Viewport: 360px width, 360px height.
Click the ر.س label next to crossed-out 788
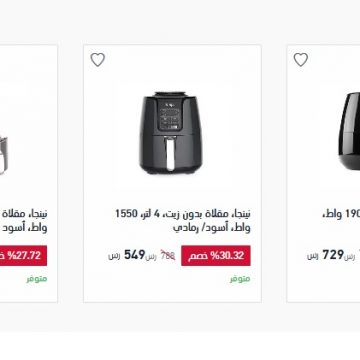(x=152, y=257)
